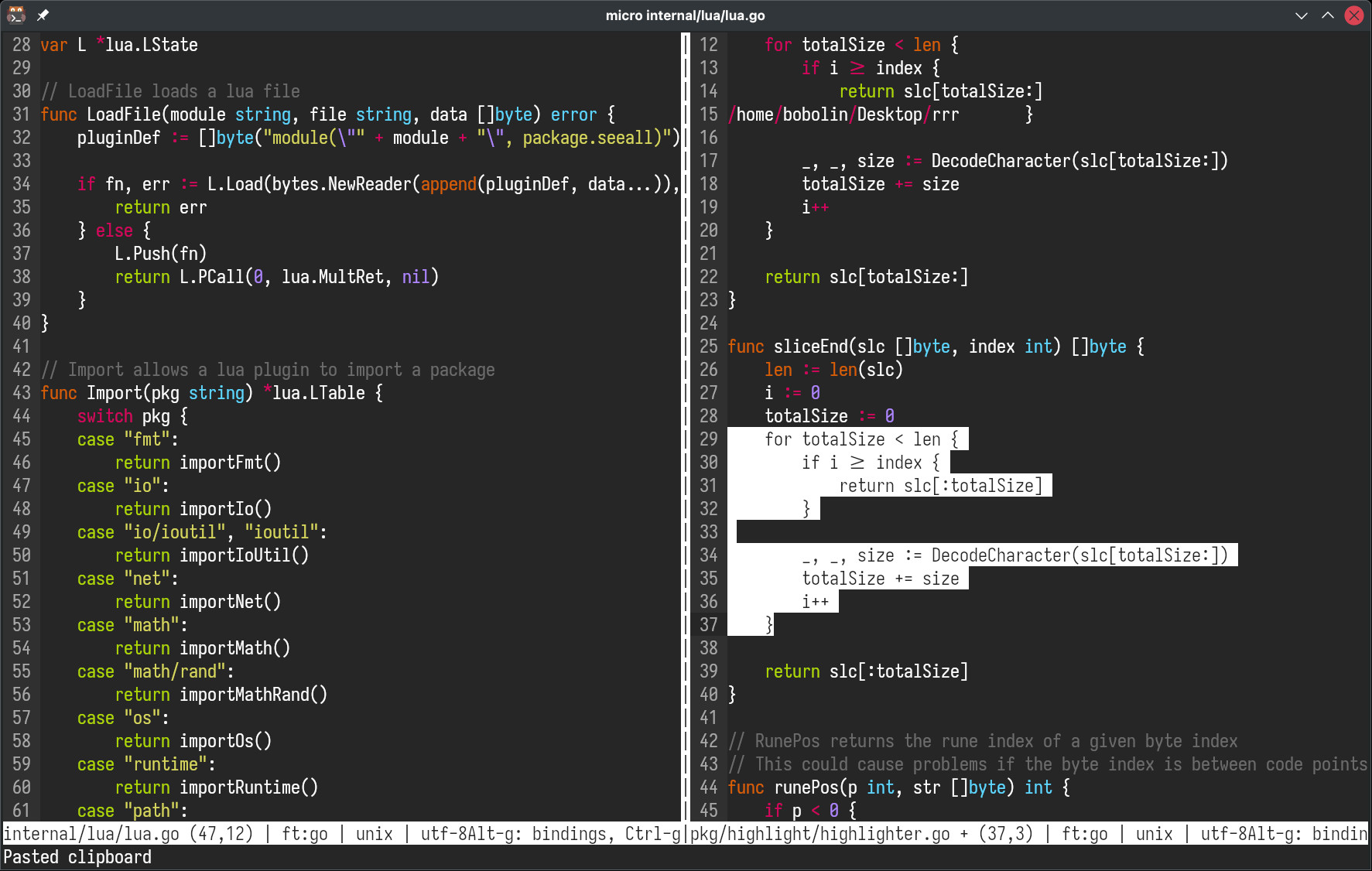
Task: Click 'importIo()' on line 48
Action: pyautogui.click(x=226, y=509)
